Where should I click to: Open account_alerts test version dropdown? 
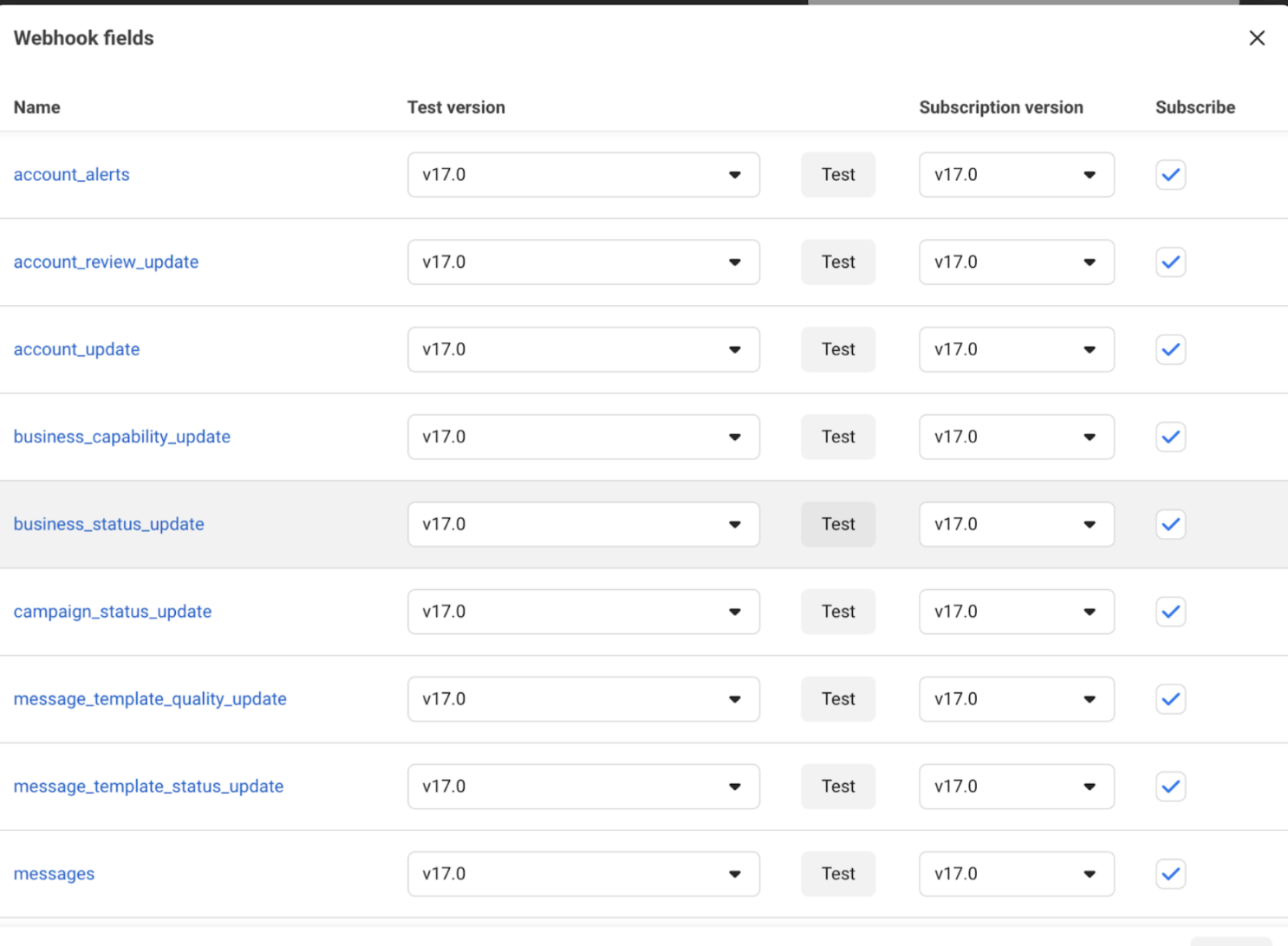583,175
